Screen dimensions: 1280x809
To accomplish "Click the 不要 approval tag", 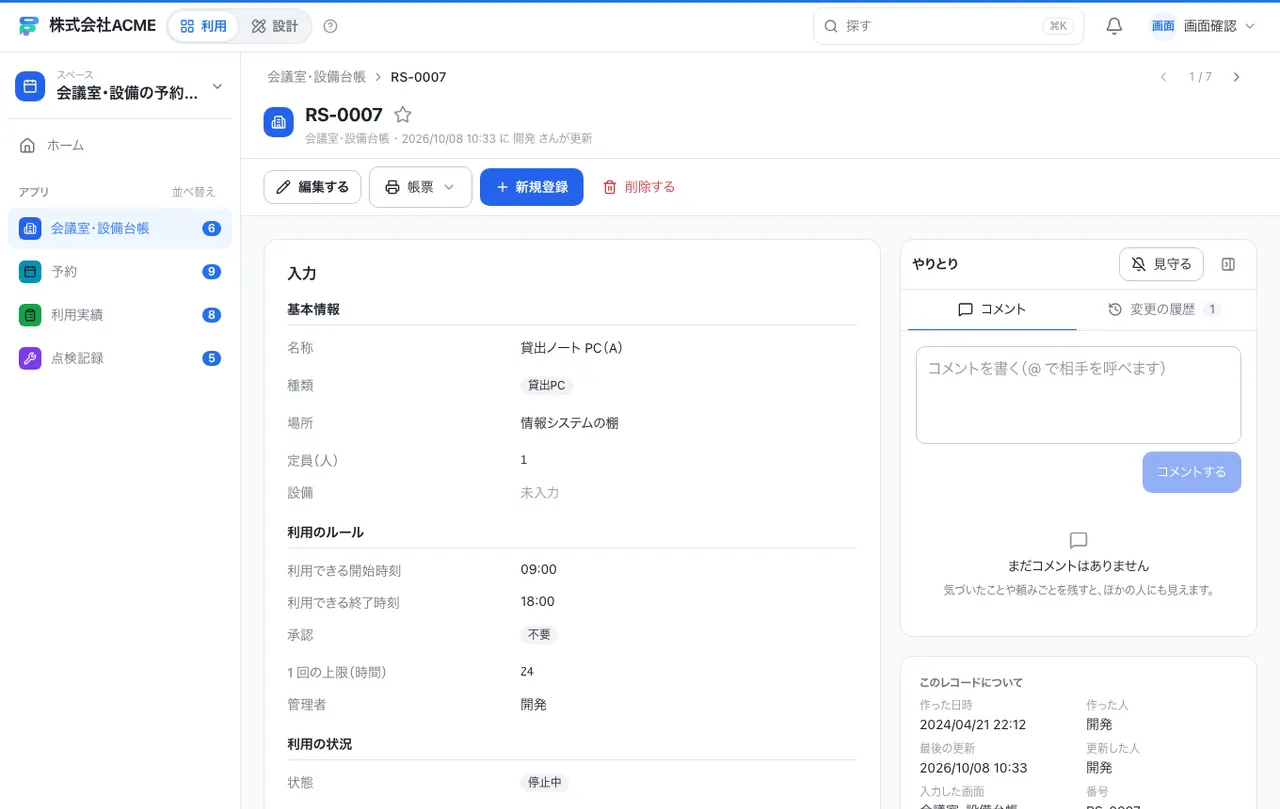I will [540, 635].
